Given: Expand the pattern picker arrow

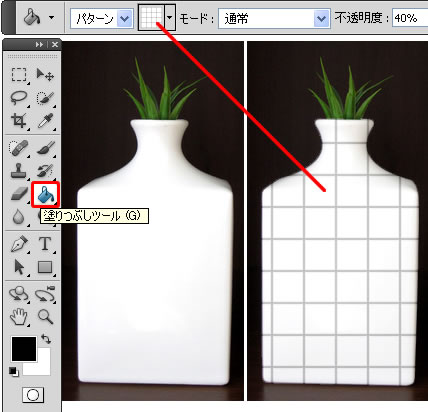Looking at the screenshot, I should tap(170, 18).
